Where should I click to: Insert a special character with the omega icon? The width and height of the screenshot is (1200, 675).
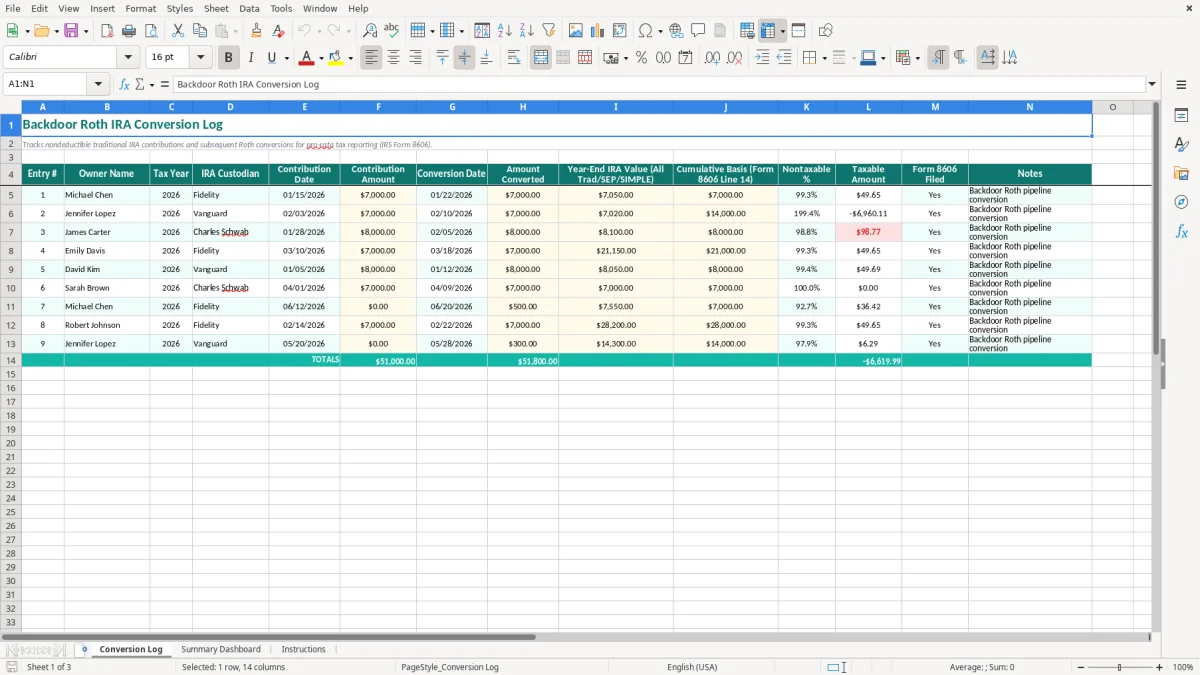pos(645,31)
